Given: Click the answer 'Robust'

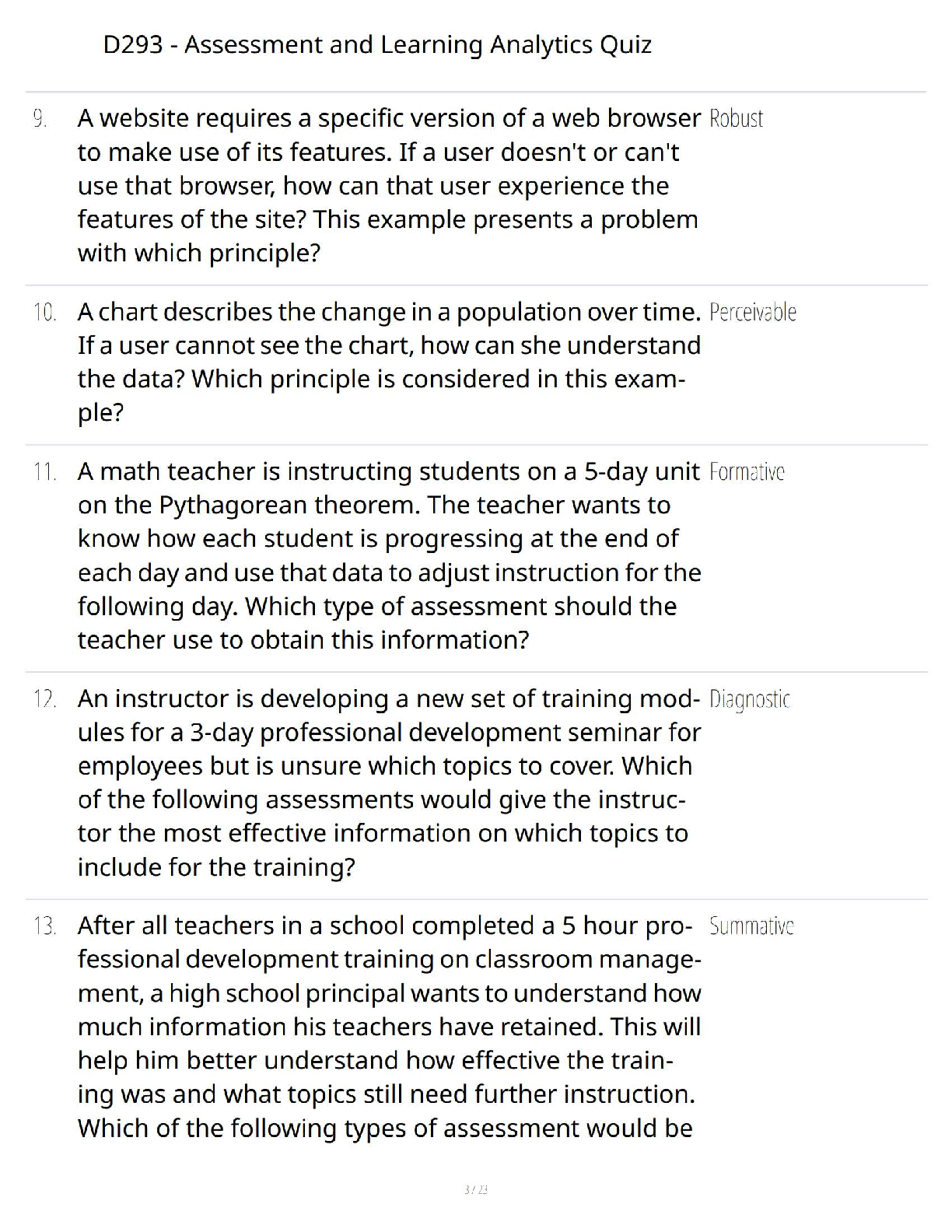Looking at the screenshot, I should [x=736, y=119].
